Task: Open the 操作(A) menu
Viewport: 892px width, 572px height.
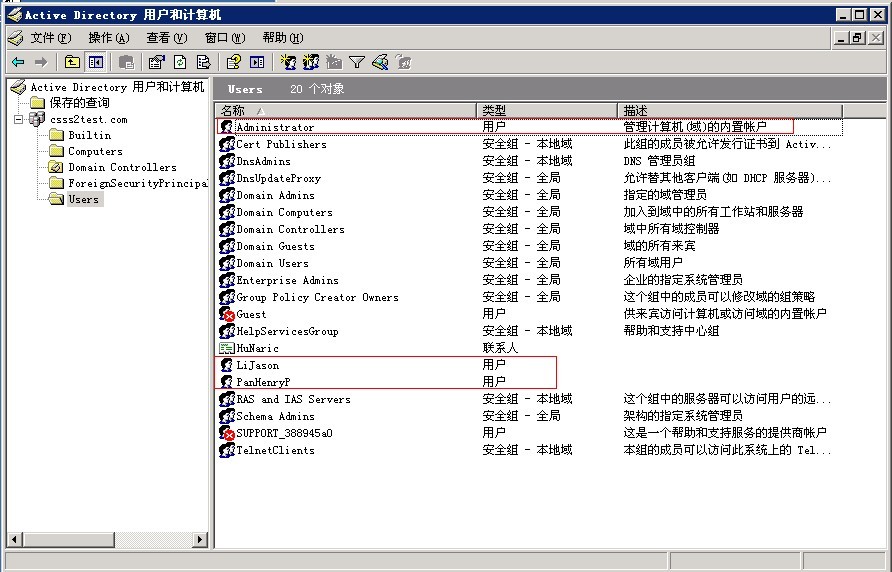Action: click(109, 38)
